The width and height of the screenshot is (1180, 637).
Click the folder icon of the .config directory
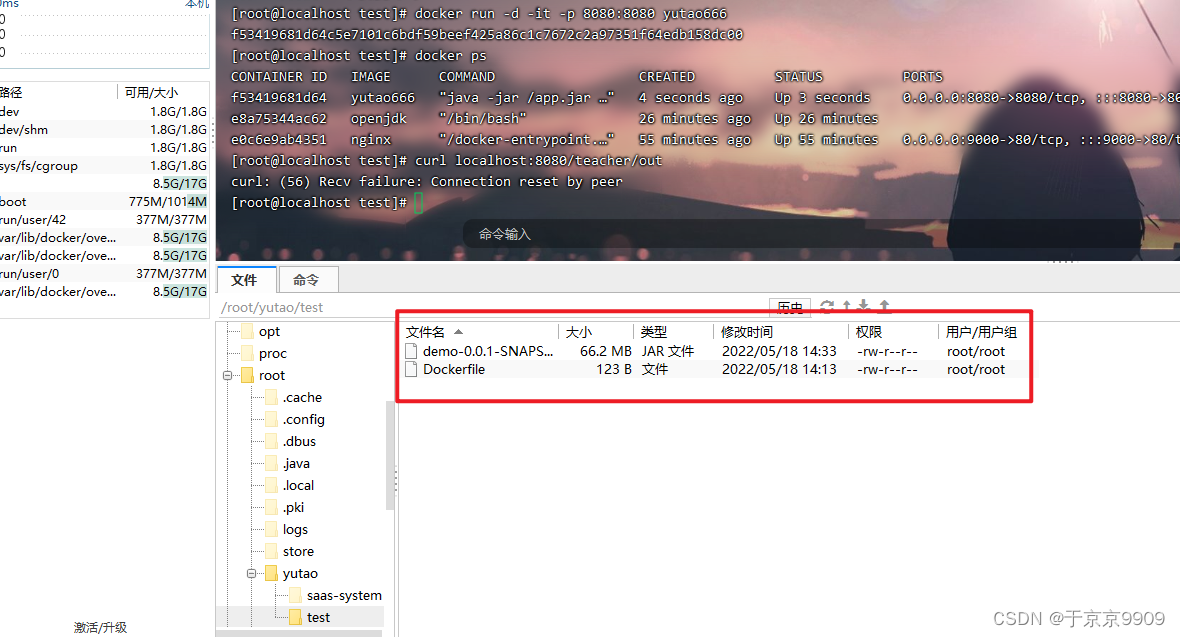[x=272, y=419]
